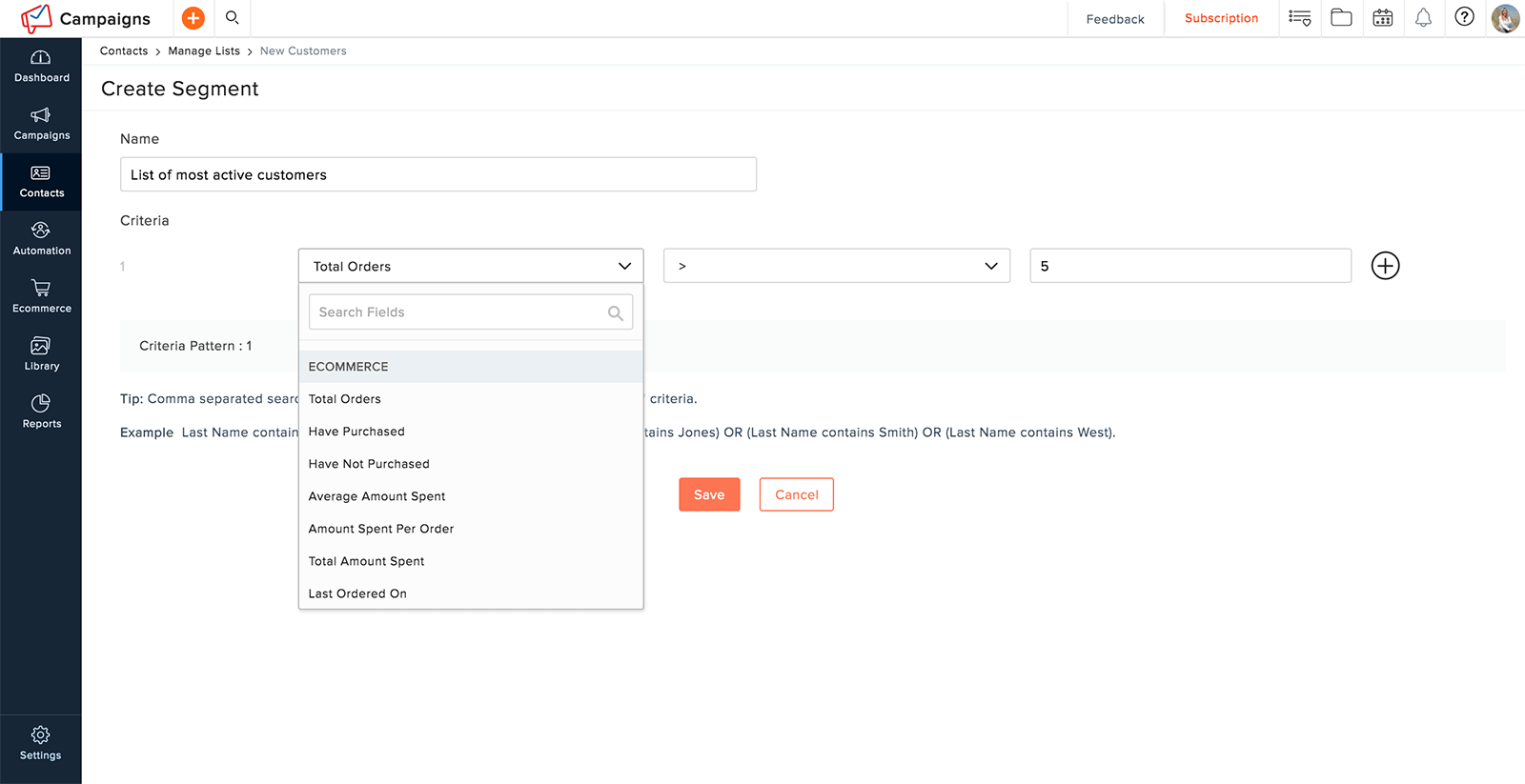This screenshot has width=1525, height=784.
Task: Open the search magnifier in top bar
Action: 232,18
